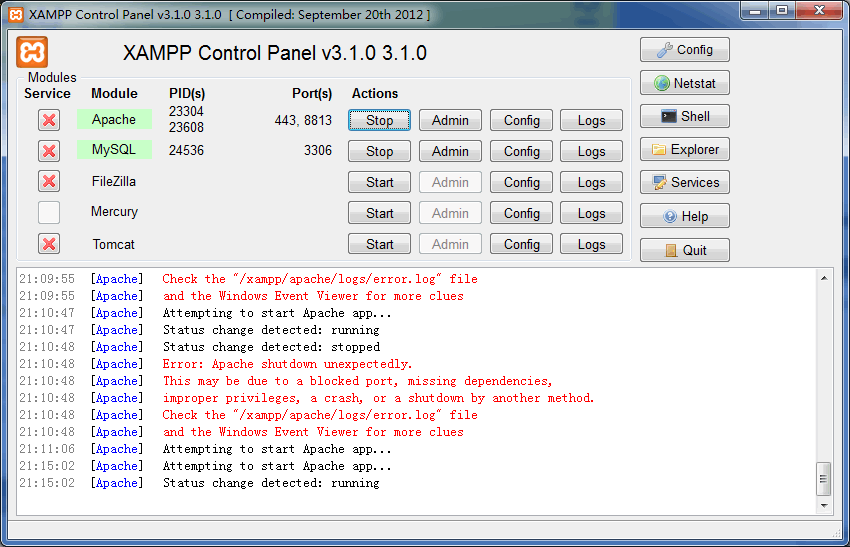The width and height of the screenshot is (850, 547).
Task: Click the last "Status change detected: running" line
Action: [271, 482]
